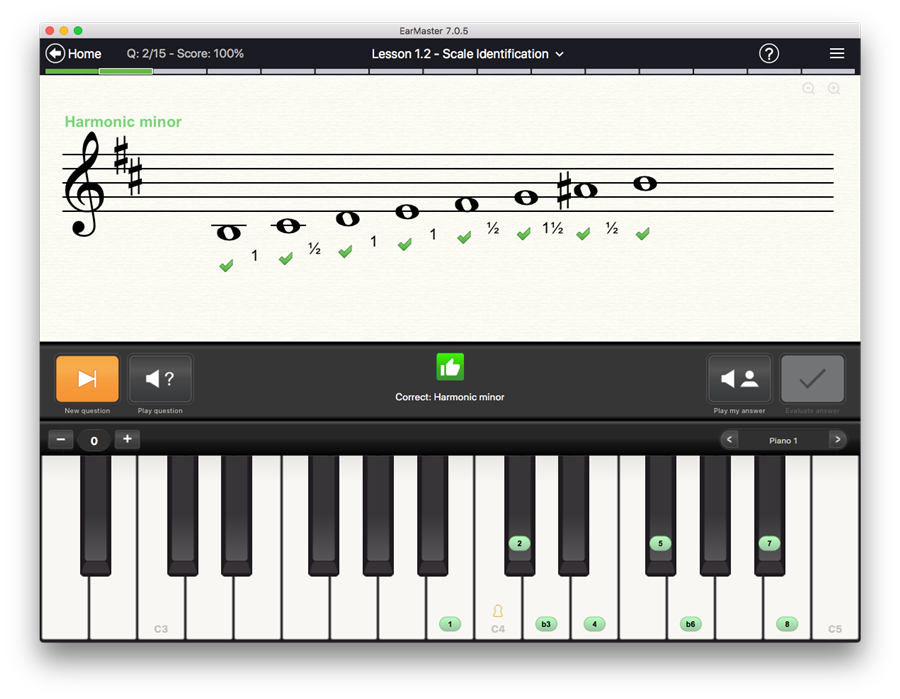The height and width of the screenshot is (699, 900).
Task: Click the green thumbs-up icon
Action: (450, 367)
